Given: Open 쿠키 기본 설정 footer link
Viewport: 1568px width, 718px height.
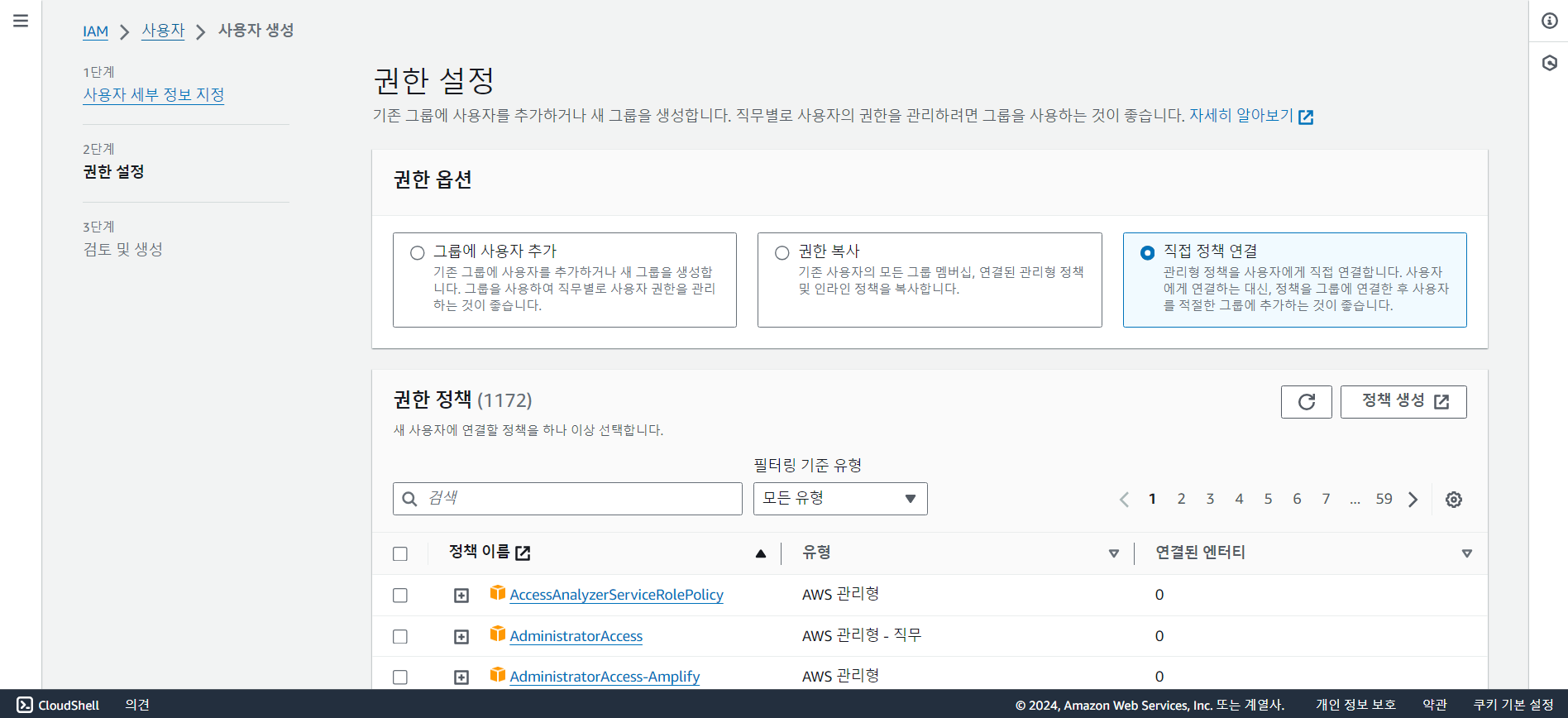Looking at the screenshot, I should 1513,705.
